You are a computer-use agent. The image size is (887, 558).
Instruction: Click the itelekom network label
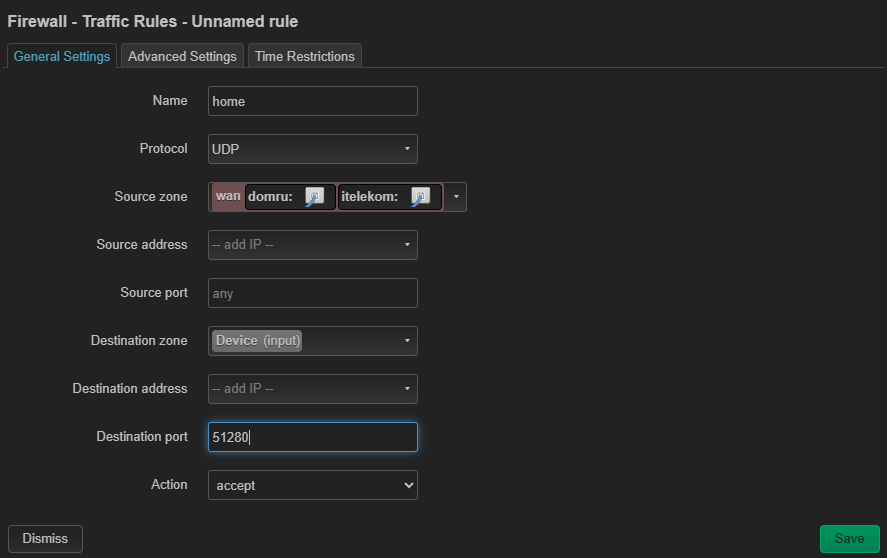click(369, 197)
